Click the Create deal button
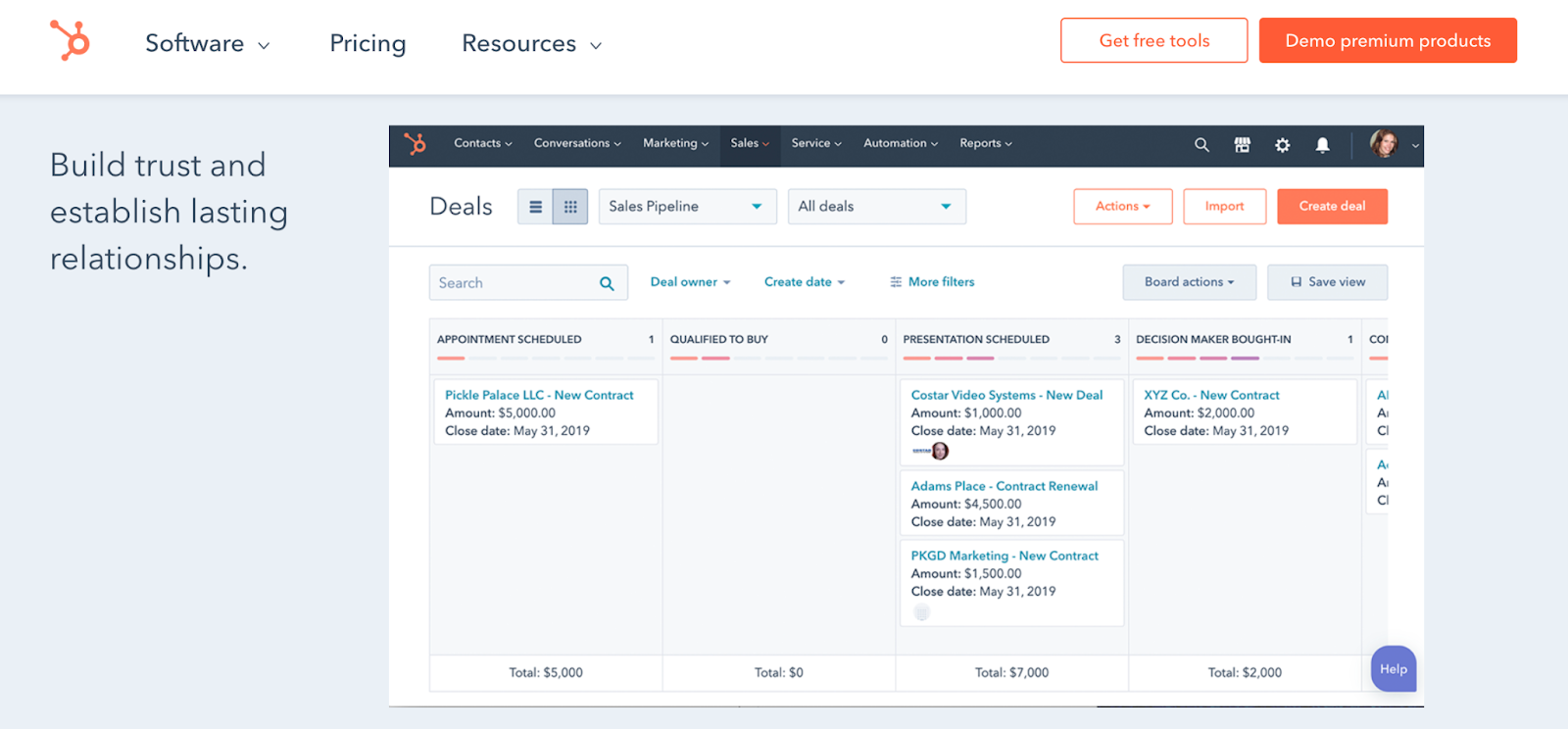This screenshot has width=1568, height=729. click(x=1332, y=207)
